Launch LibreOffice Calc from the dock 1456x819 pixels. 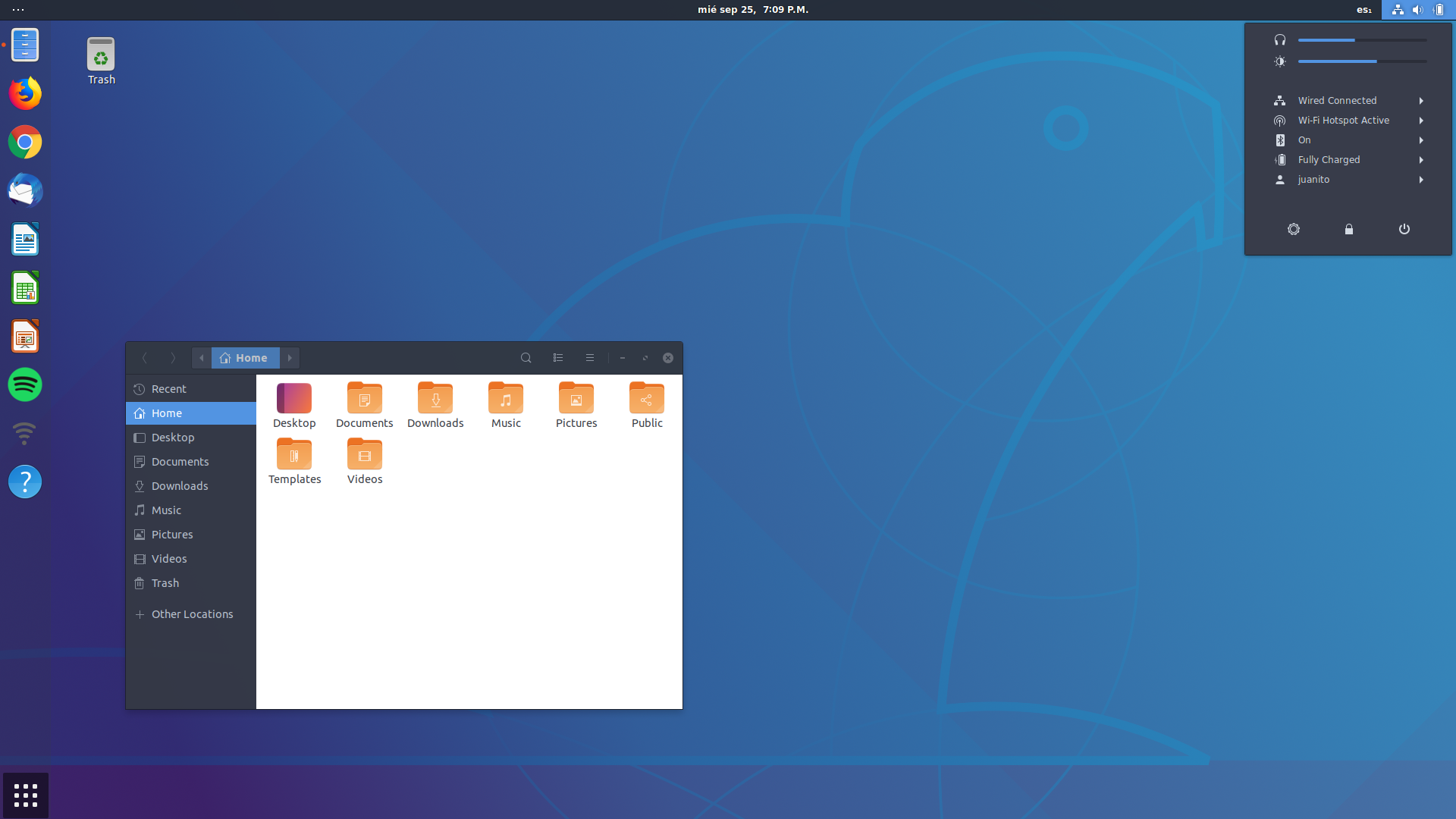(25, 288)
